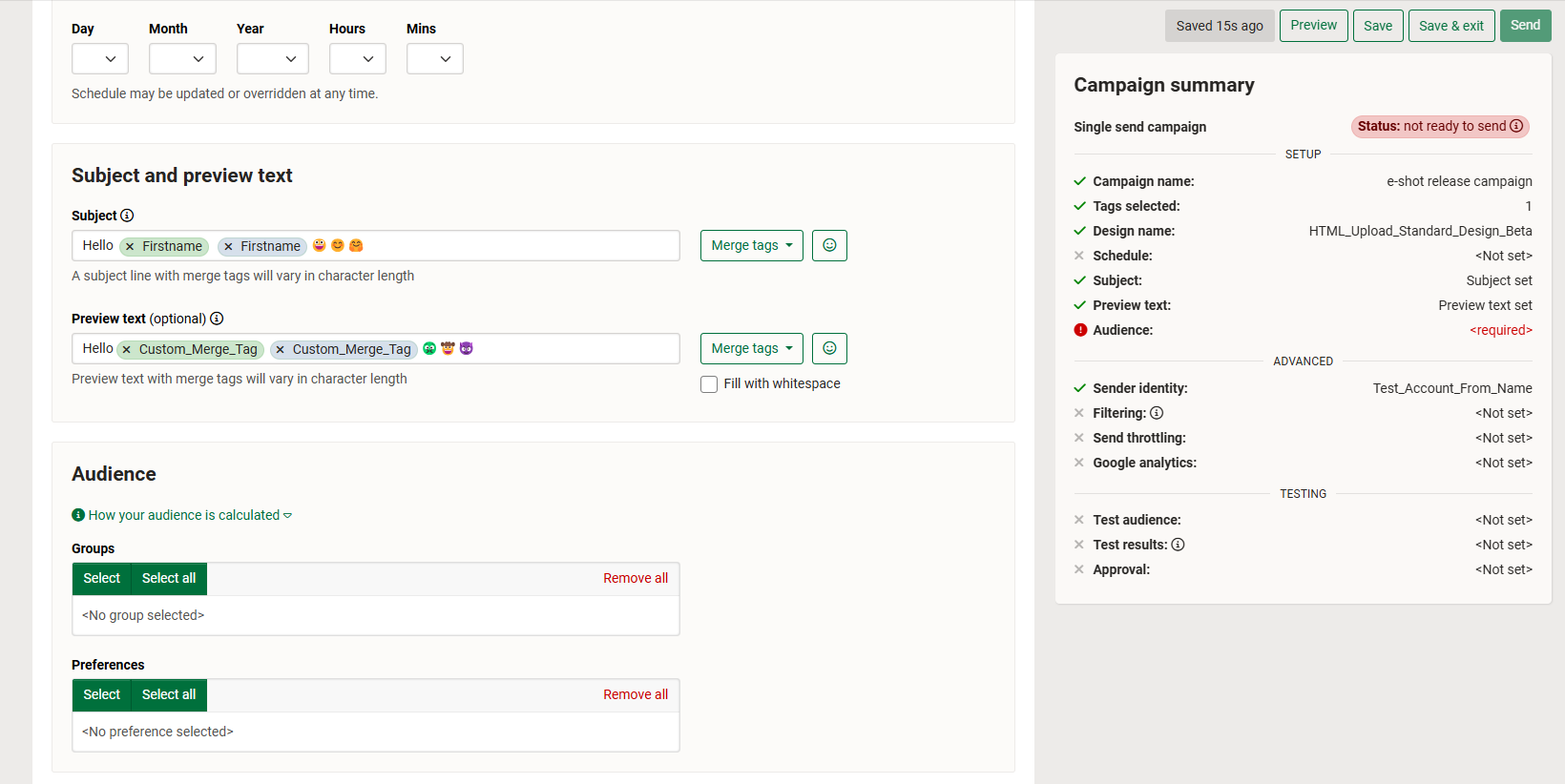Click Remove all in Preferences

(x=636, y=694)
